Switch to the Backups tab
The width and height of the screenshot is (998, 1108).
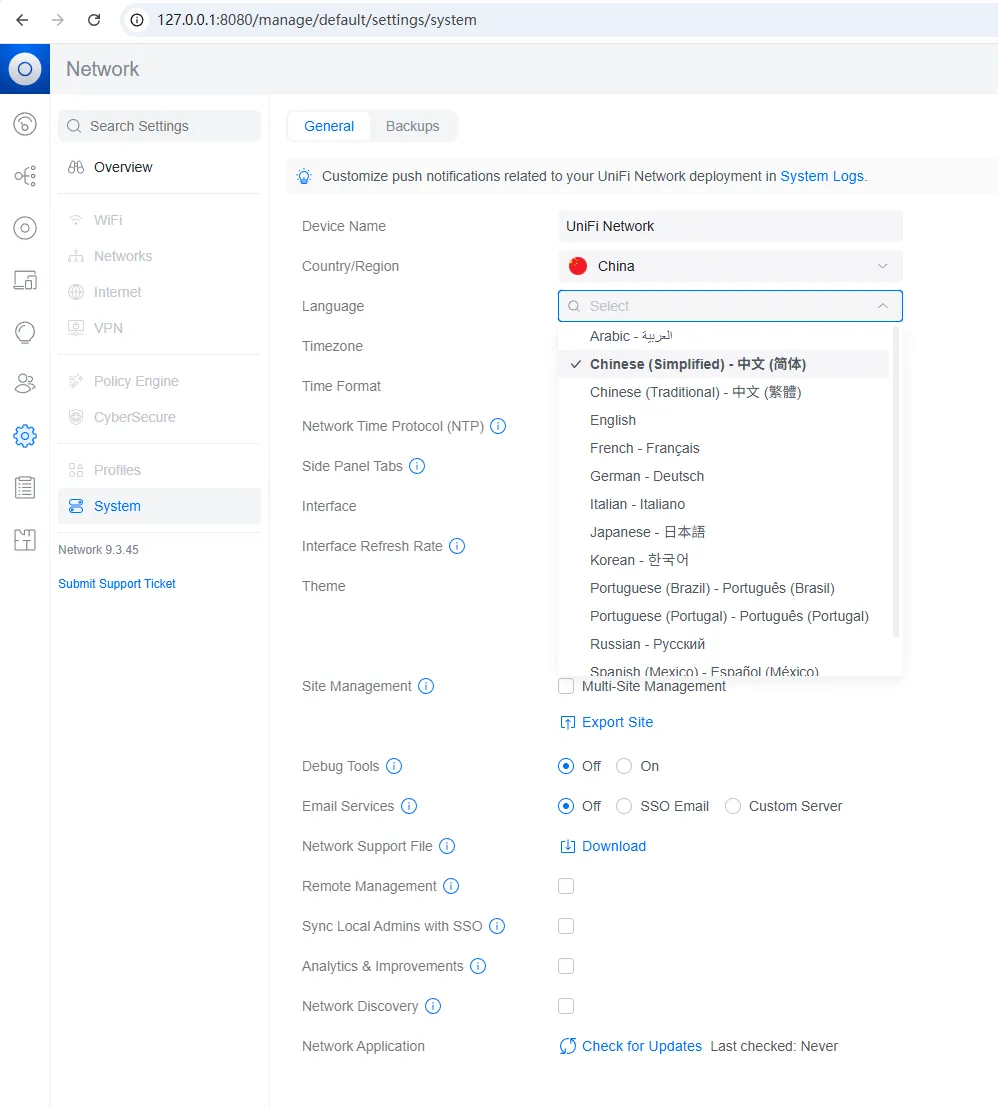tap(413, 126)
